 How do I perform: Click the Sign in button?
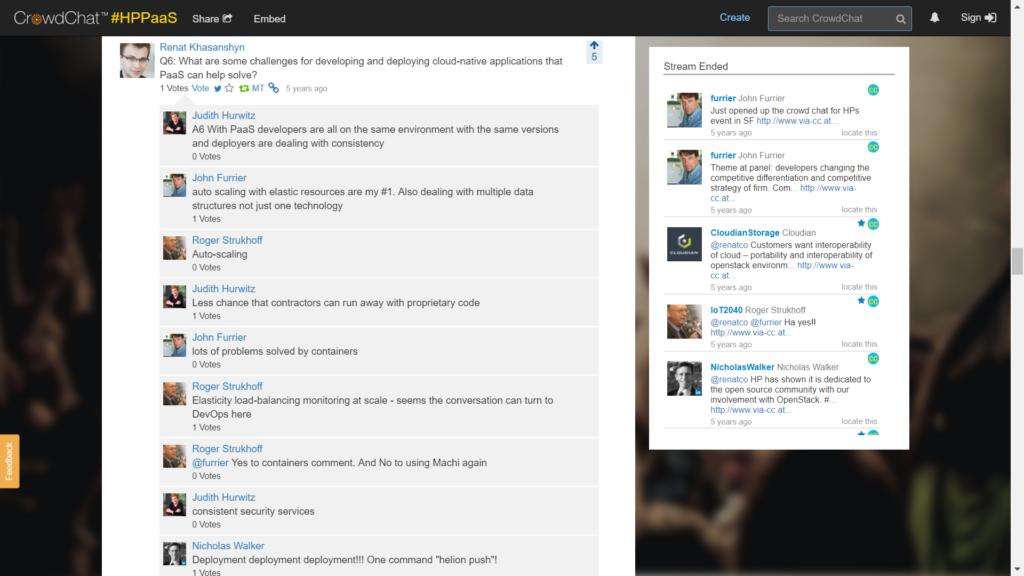pos(978,18)
